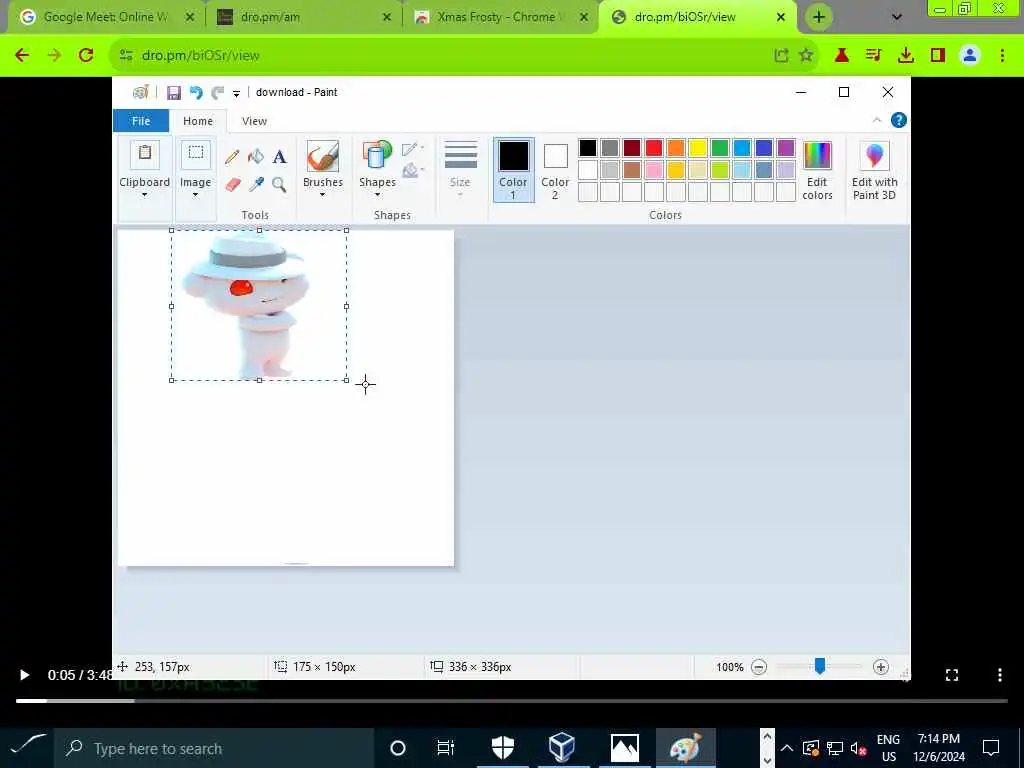
Task: Click the Brushes tool icon
Action: [x=323, y=156]
